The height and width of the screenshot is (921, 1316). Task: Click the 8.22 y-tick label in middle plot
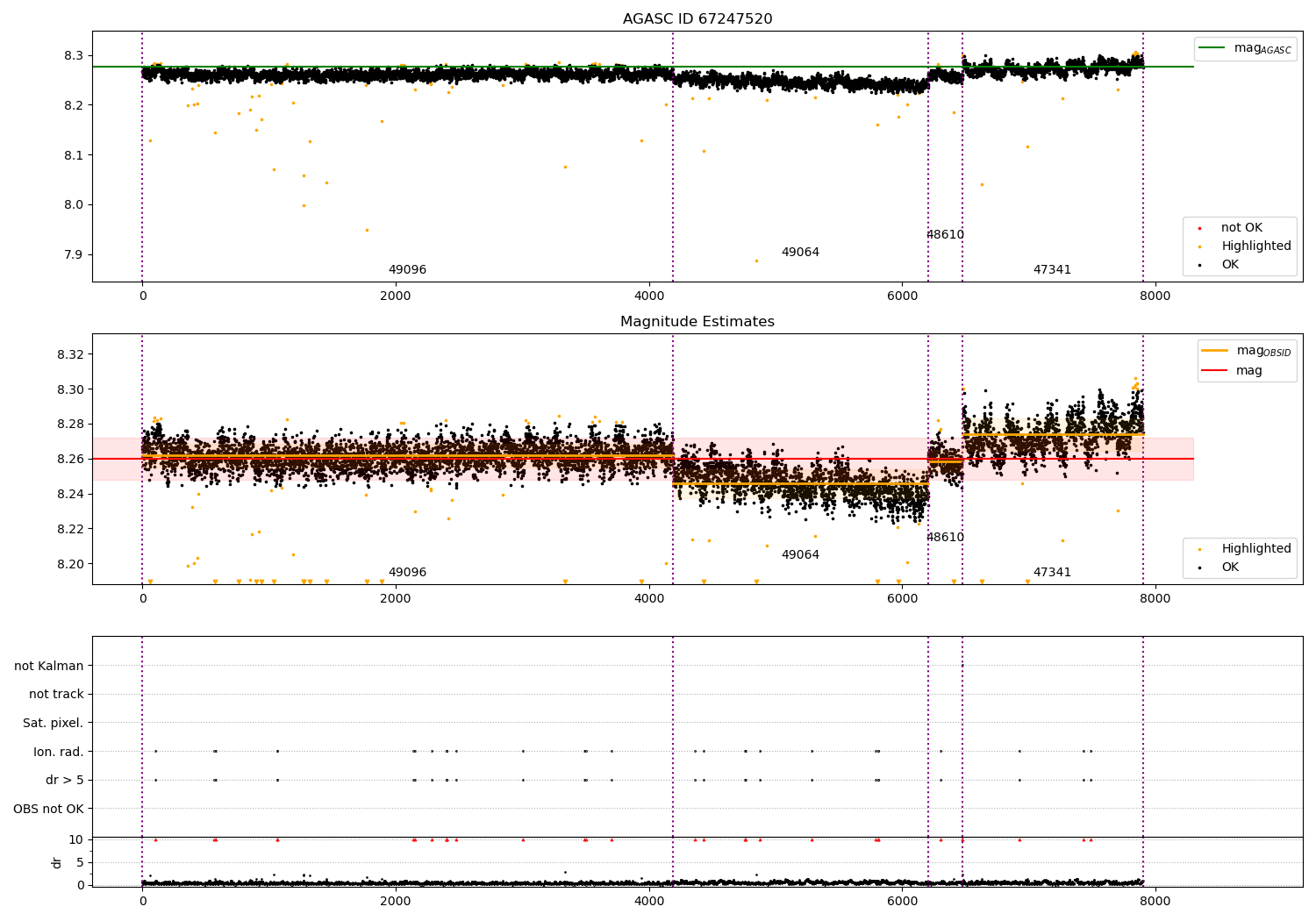coord(70,529)
